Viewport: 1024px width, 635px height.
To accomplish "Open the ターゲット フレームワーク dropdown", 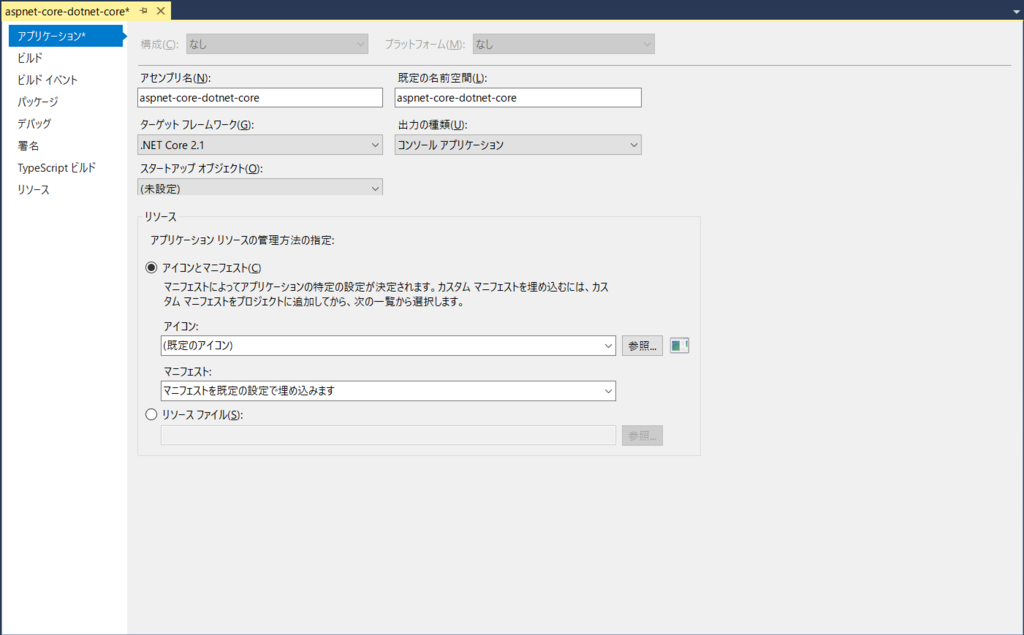I will click(260, 145).
